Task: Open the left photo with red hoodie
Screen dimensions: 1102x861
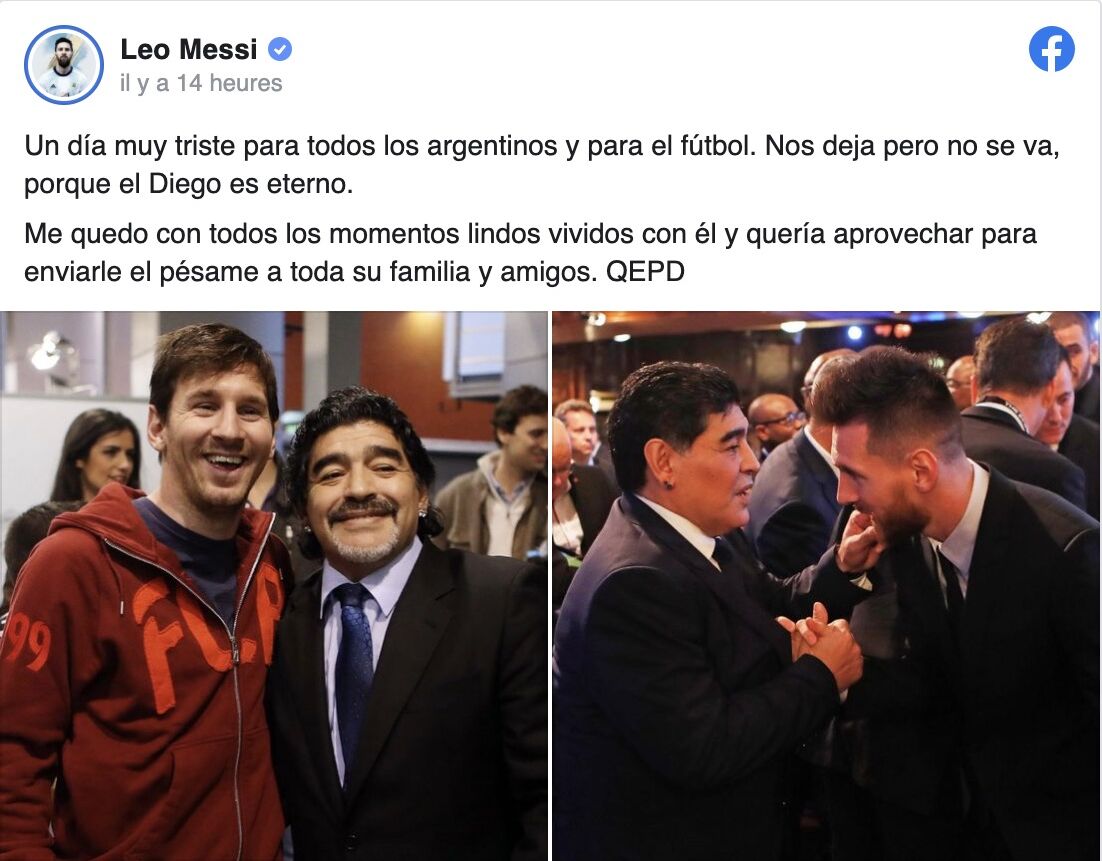Action: [273, 586]
